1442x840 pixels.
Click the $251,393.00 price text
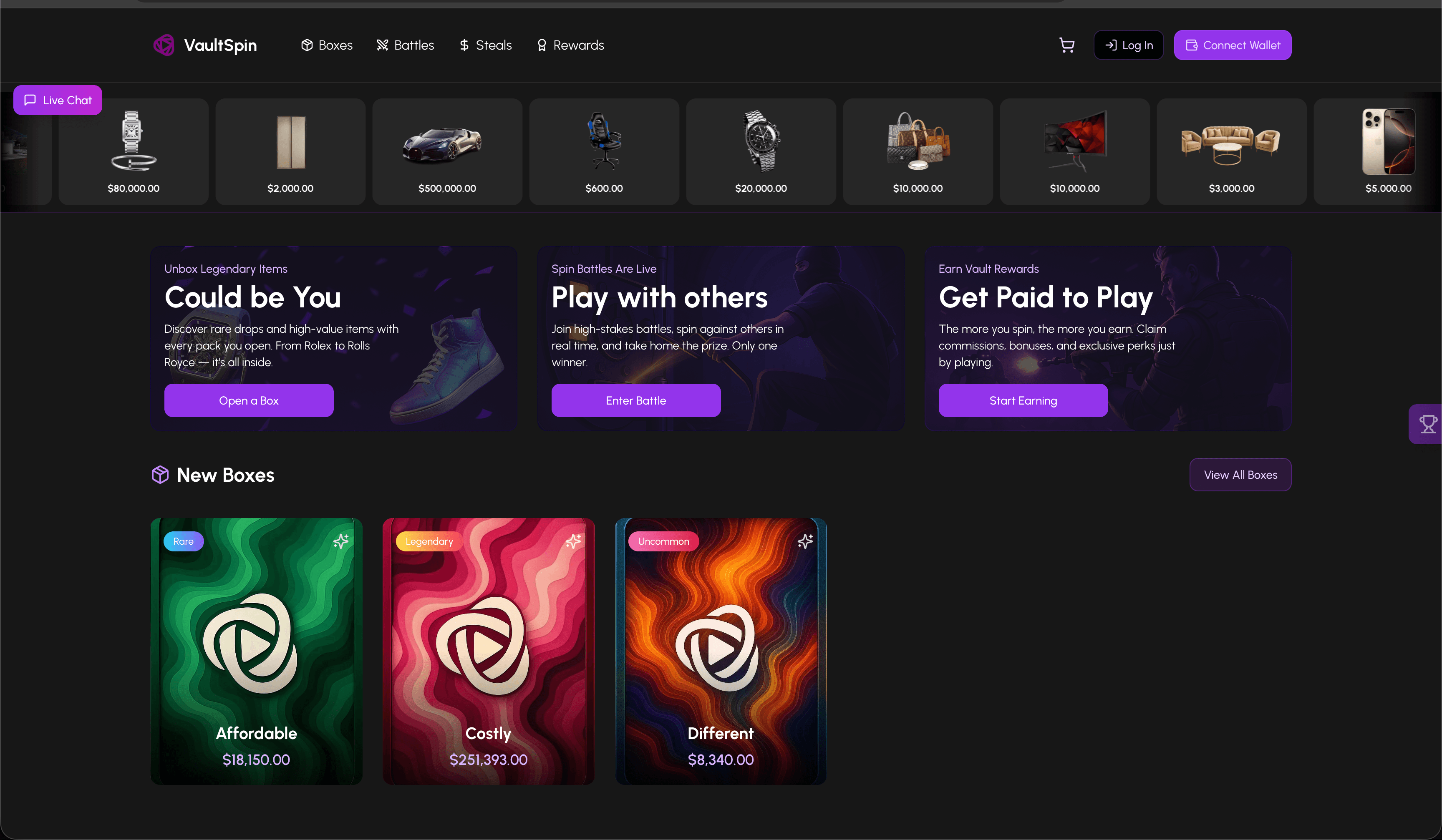(488, 760)
